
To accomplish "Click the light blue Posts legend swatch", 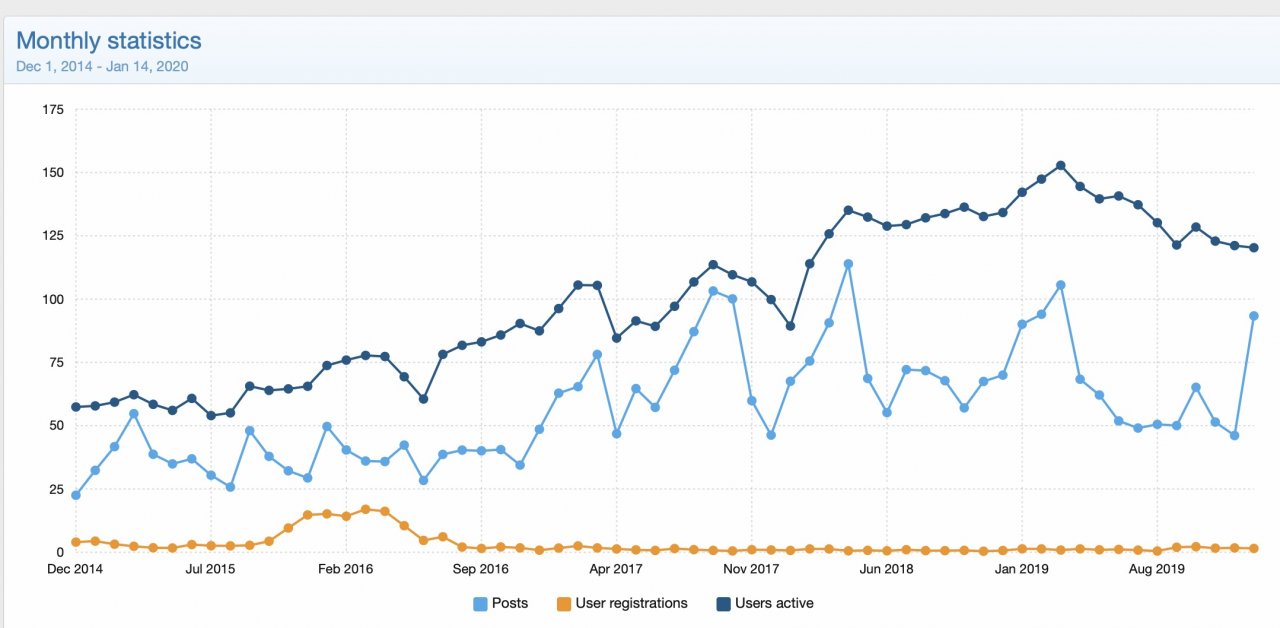I will [x=480, y=604].
